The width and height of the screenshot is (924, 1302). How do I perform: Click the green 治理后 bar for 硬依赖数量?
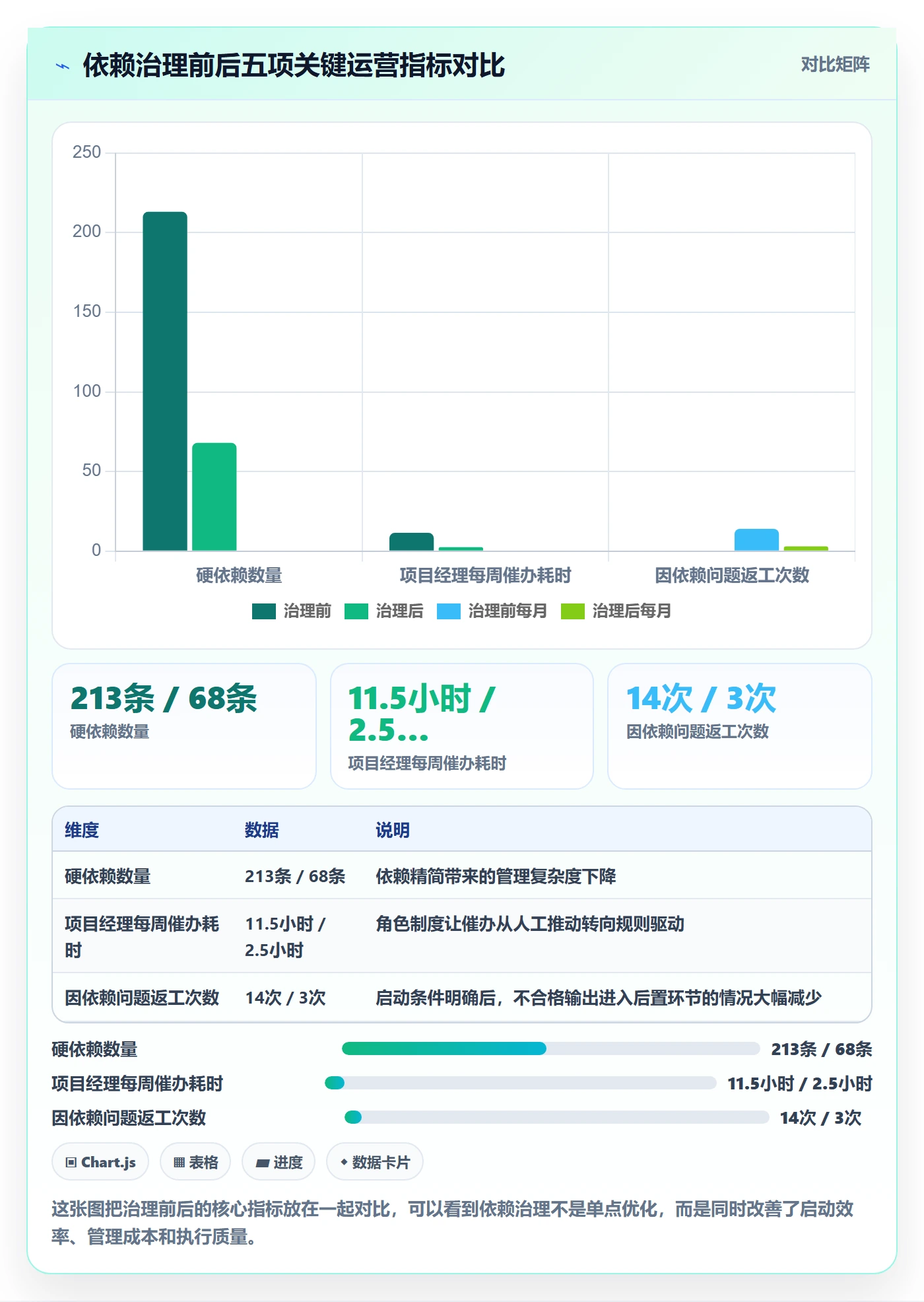pyautogui.click(x=214, y=497)
